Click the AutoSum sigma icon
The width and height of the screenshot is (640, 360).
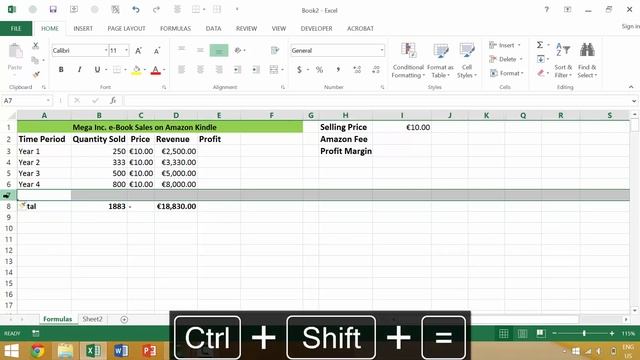pos(540,45)
